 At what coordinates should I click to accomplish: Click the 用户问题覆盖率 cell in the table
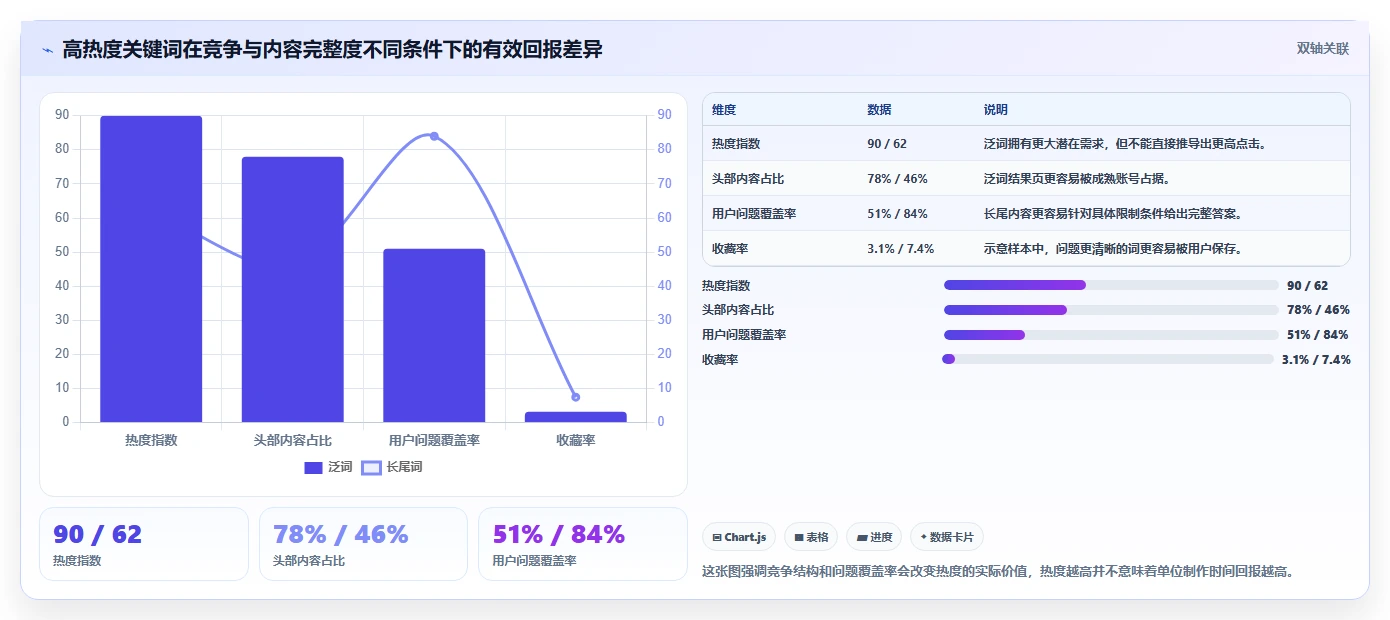click(x=754, y=214)
